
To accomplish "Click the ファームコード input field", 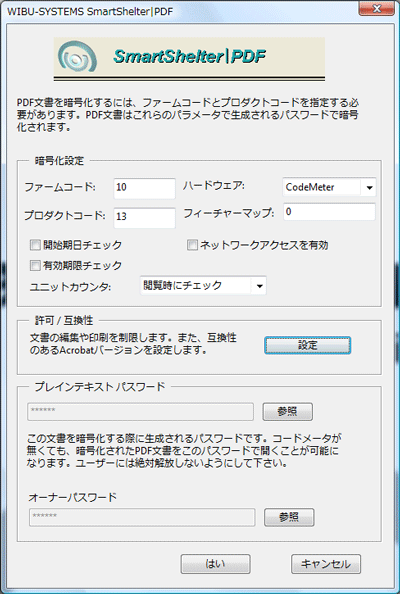I will click(x=144, y=188).
